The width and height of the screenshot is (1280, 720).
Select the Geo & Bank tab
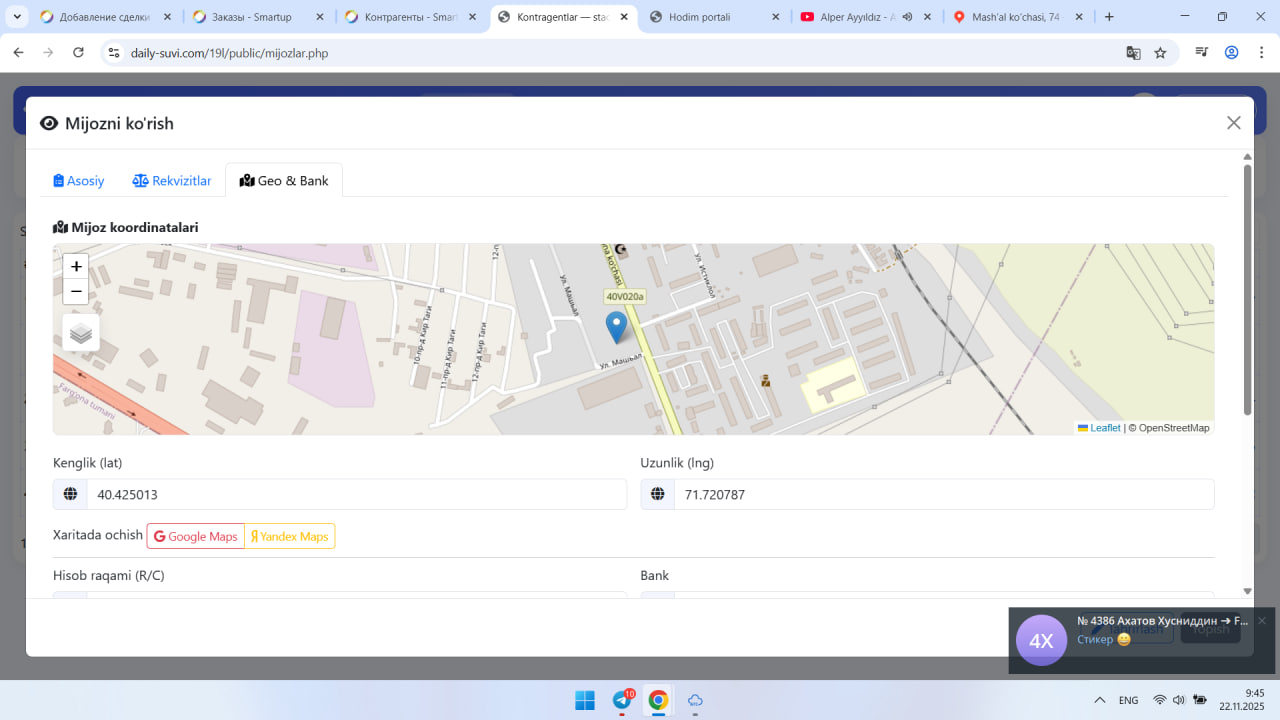coord(284,181)
